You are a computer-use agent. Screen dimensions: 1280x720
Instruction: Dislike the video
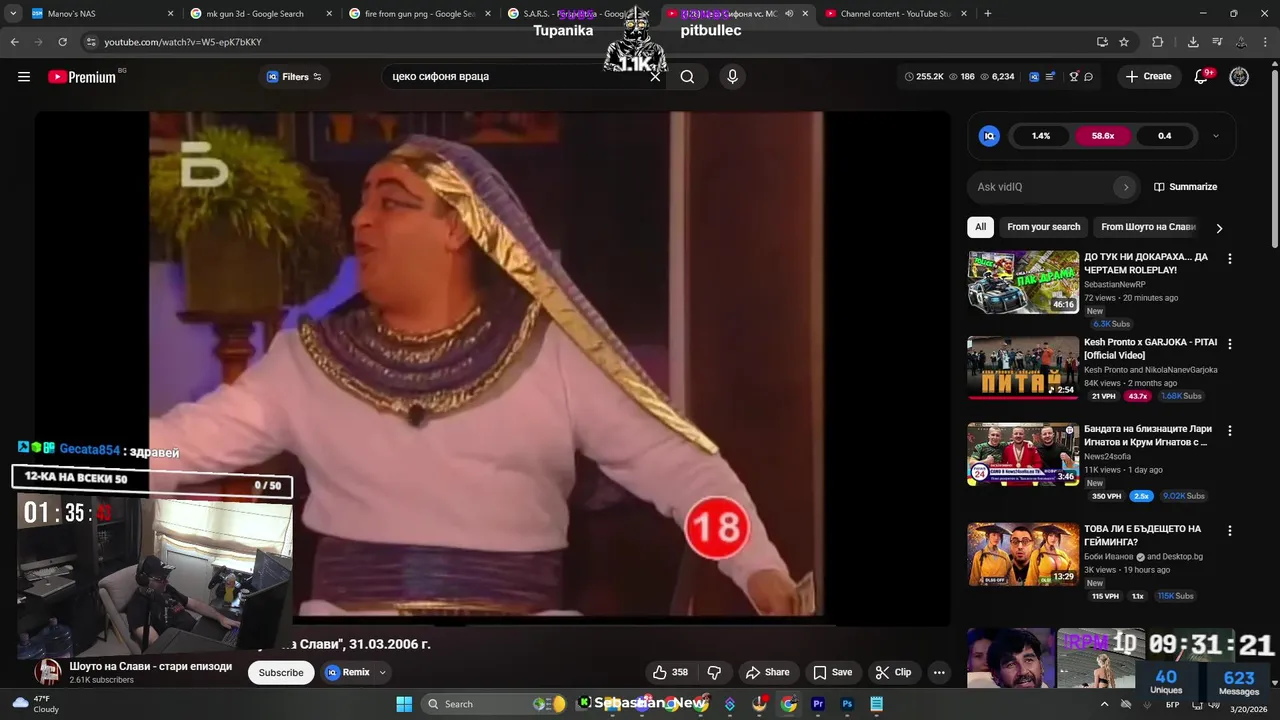pyautogui.click(x=714, y=672)
